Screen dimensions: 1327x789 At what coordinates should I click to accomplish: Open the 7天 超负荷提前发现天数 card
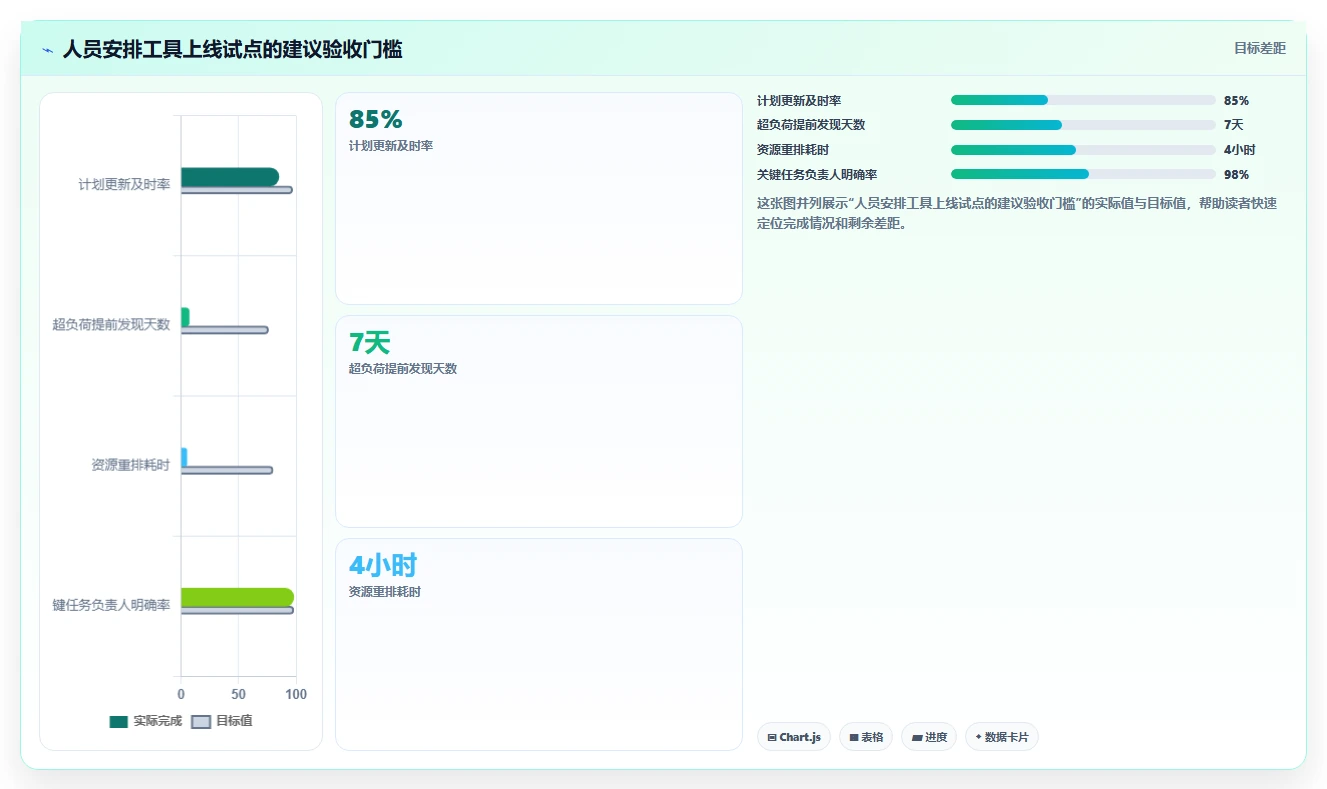click(539, 421)
